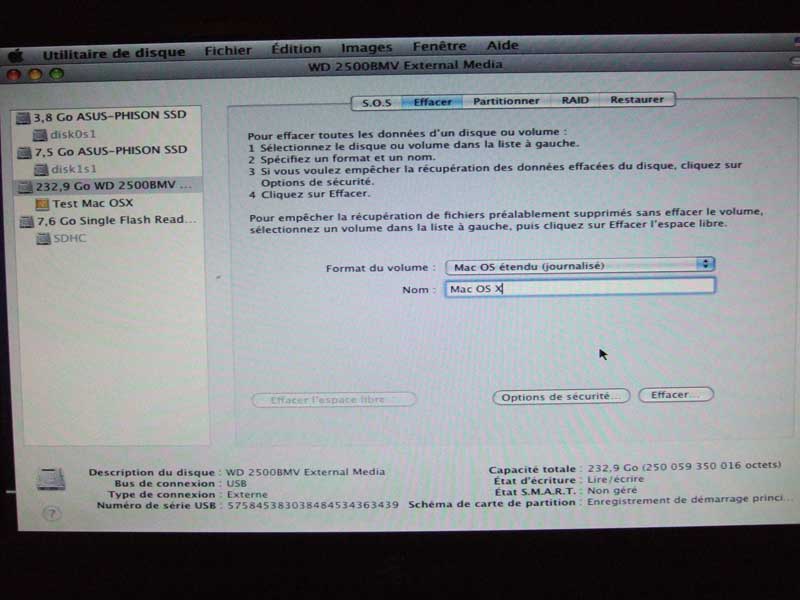Click the 7,5 Go ASUS-PHISON SSD disk icon
The width and height of the screenshot is (800, 600).
24,153
